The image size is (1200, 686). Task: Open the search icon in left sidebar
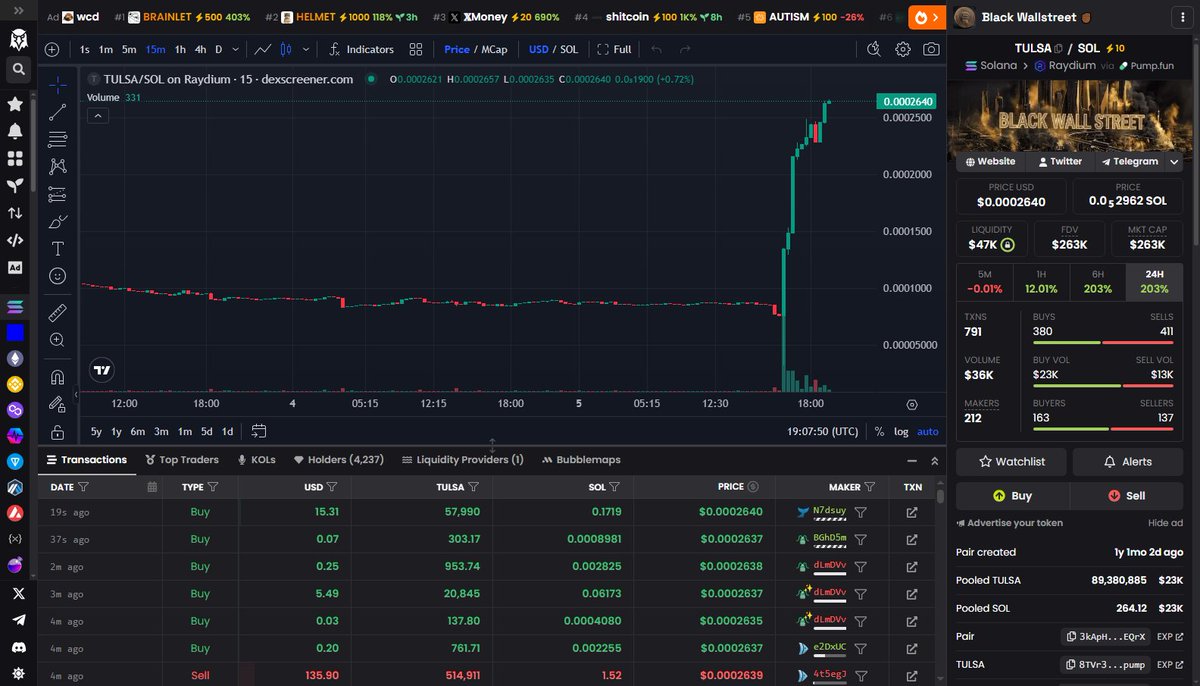17,69
